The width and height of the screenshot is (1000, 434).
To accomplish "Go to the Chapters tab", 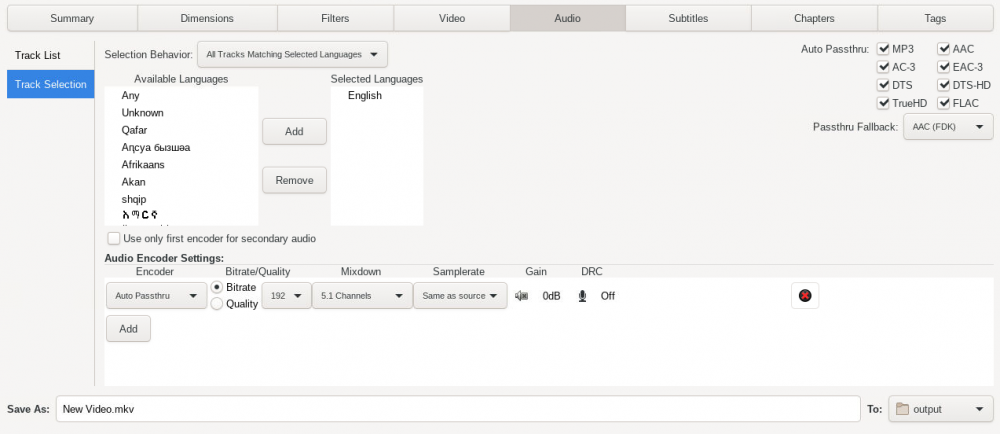I will 814,18.
